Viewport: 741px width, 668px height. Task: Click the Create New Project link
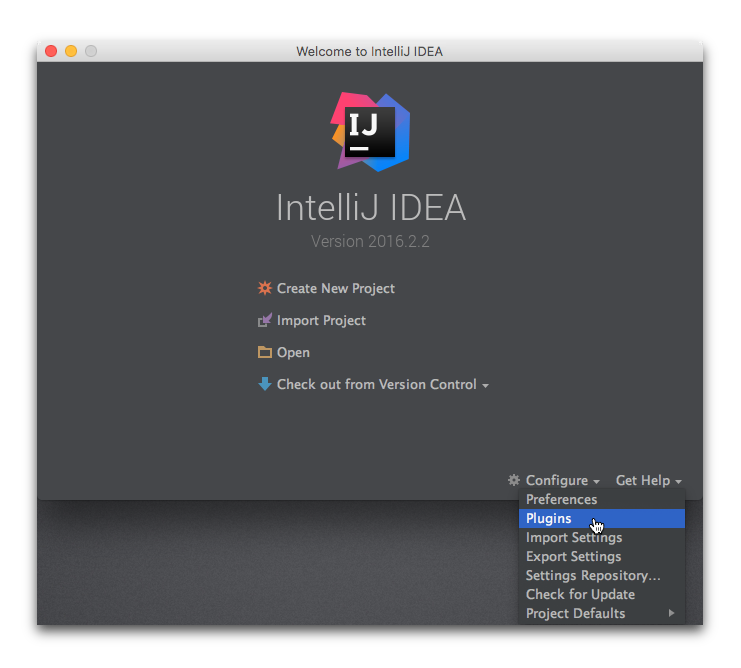(336, 289)
